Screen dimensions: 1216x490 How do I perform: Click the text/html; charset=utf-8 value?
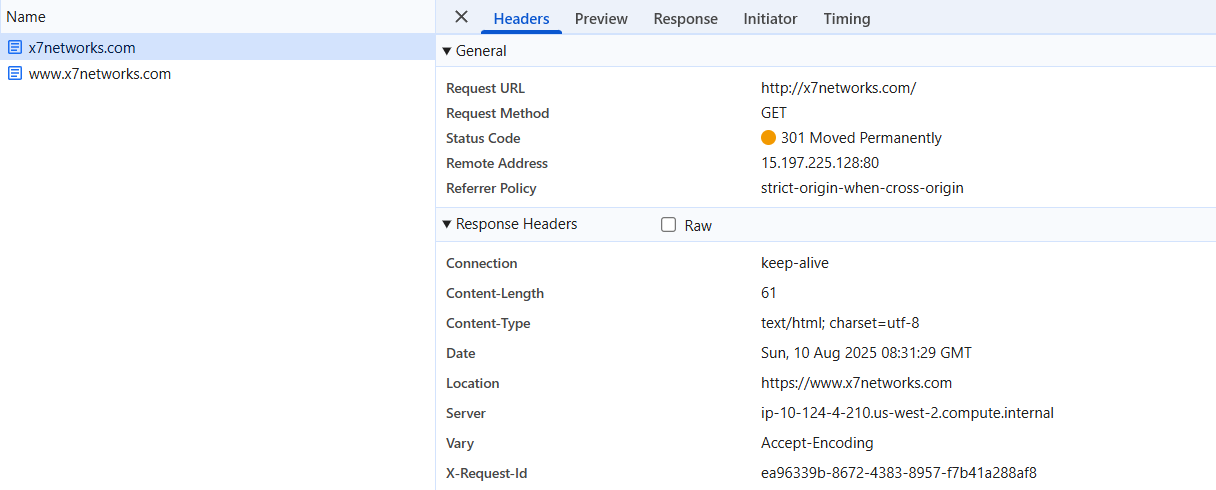click(x=840, y=323)
